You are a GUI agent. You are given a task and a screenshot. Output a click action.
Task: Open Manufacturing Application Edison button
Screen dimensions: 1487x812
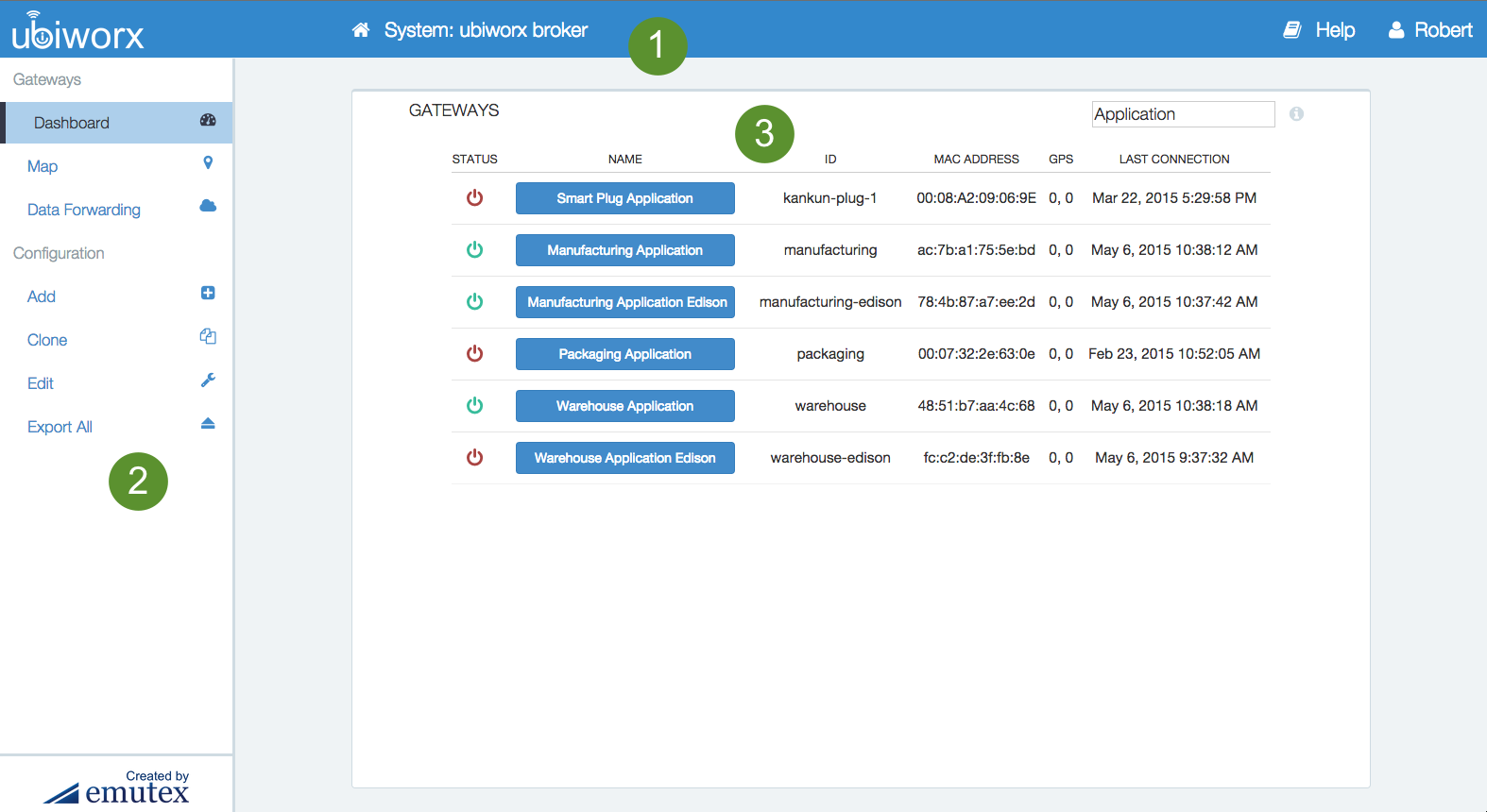[x=625, y=302]
